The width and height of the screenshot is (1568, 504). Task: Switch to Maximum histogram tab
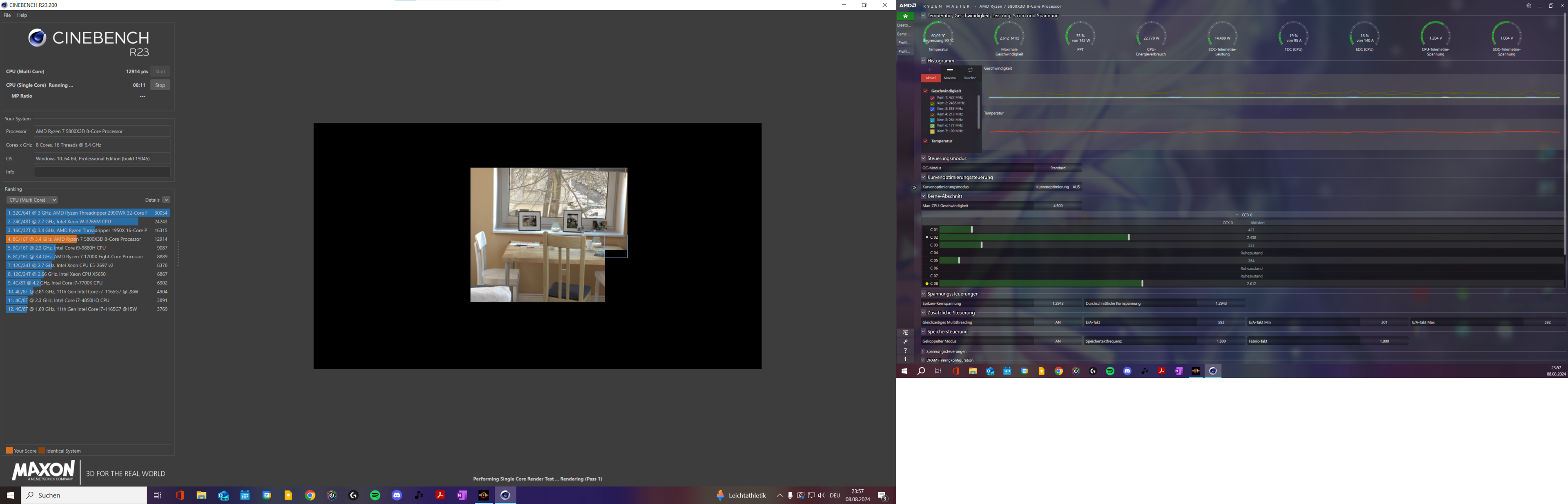(951, 78)
